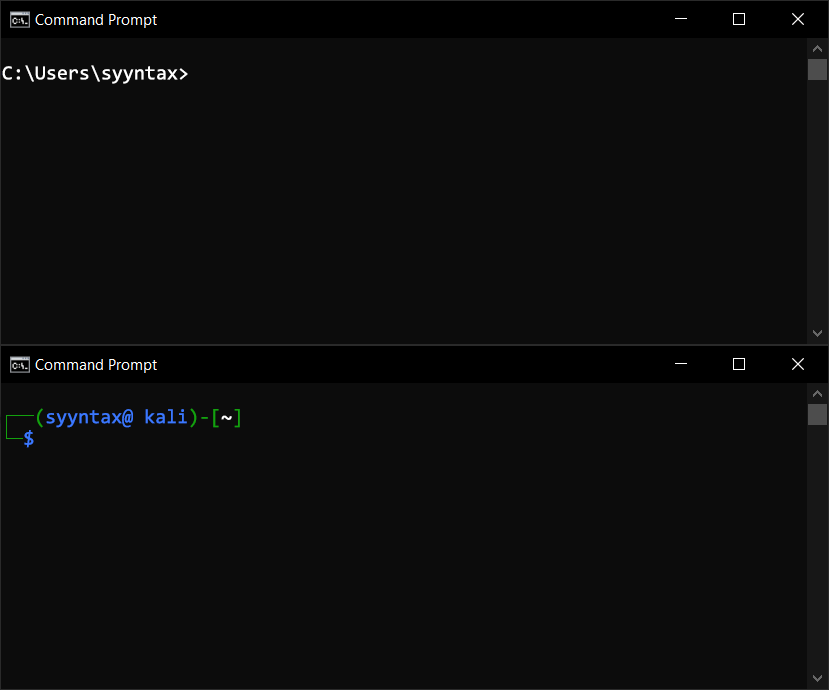Minimize the top Command Prompt window
Viewport: 829px width, 690px height.
681,19
